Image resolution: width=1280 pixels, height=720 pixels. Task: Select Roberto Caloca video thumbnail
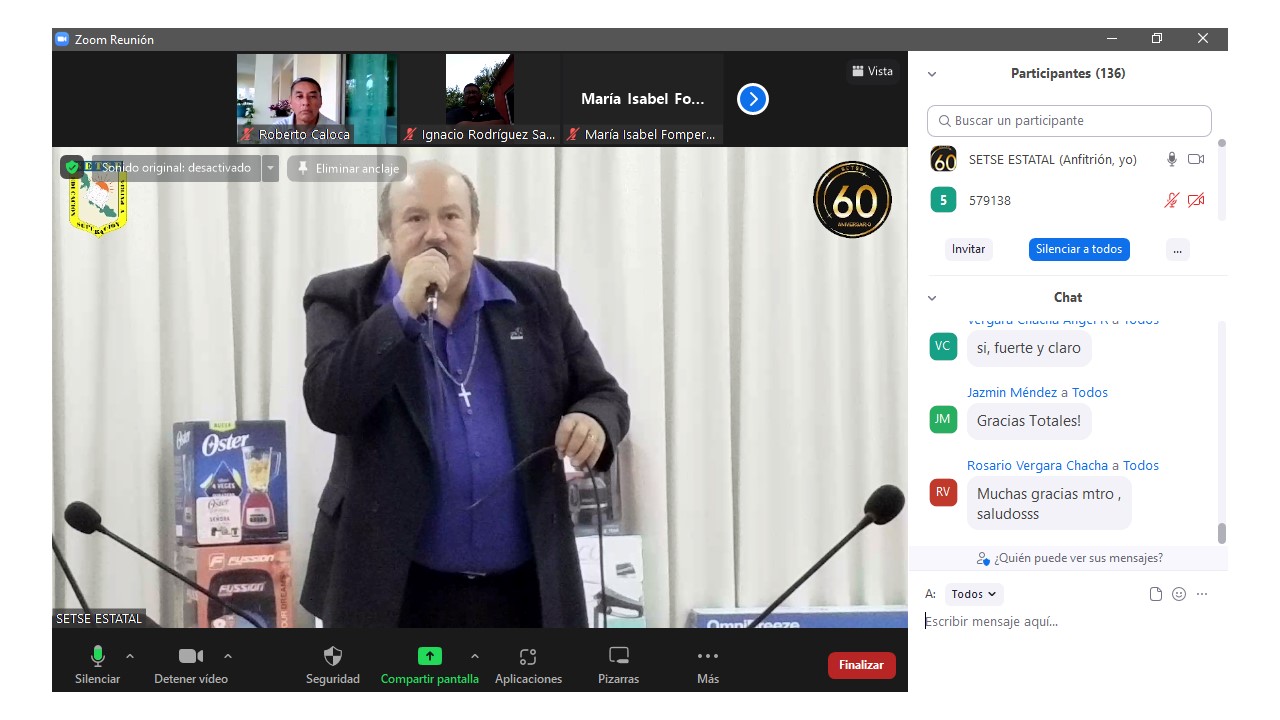pyautogui.click(x=317, y=99)
